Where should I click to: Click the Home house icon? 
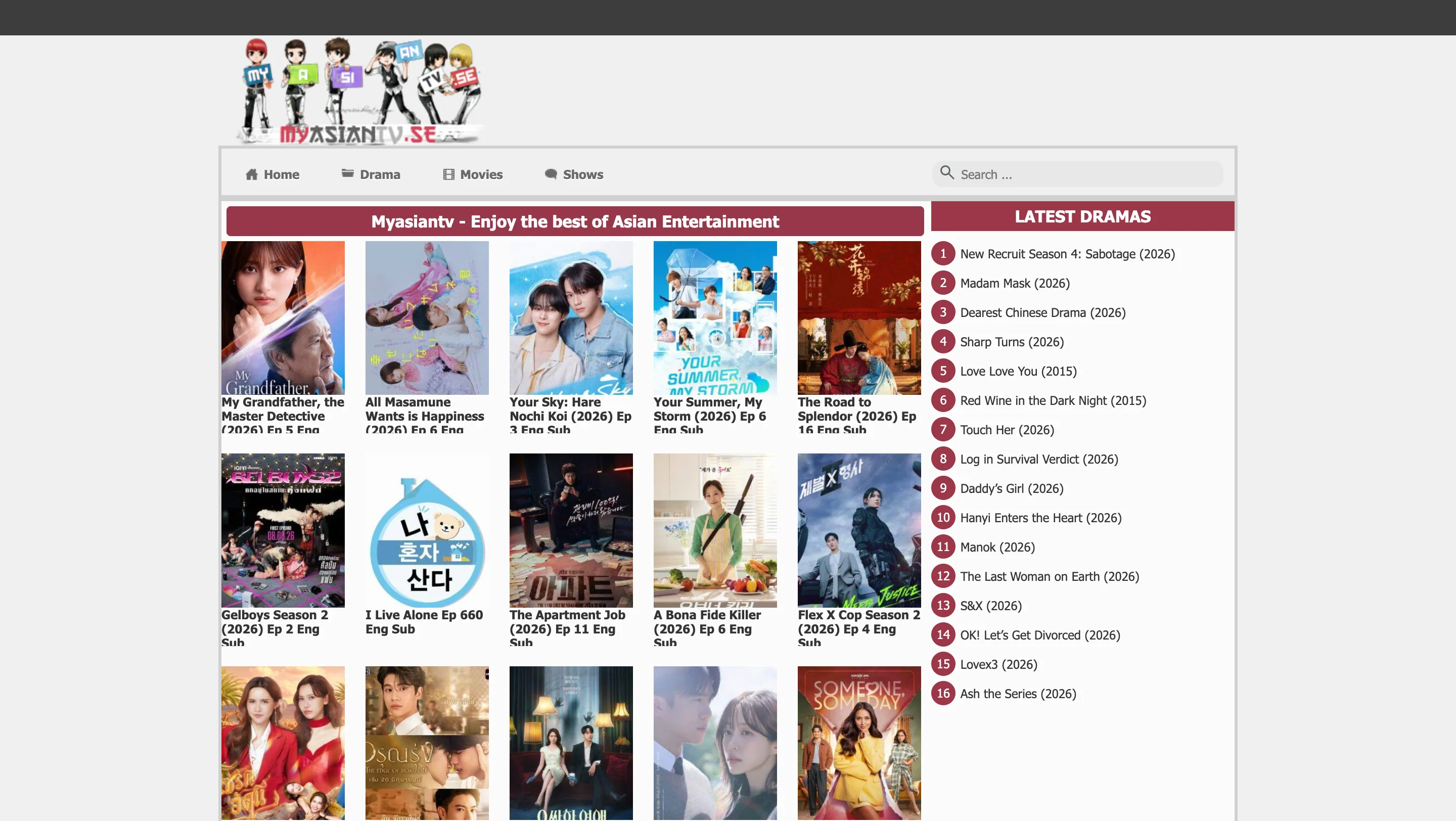(252, 174)
